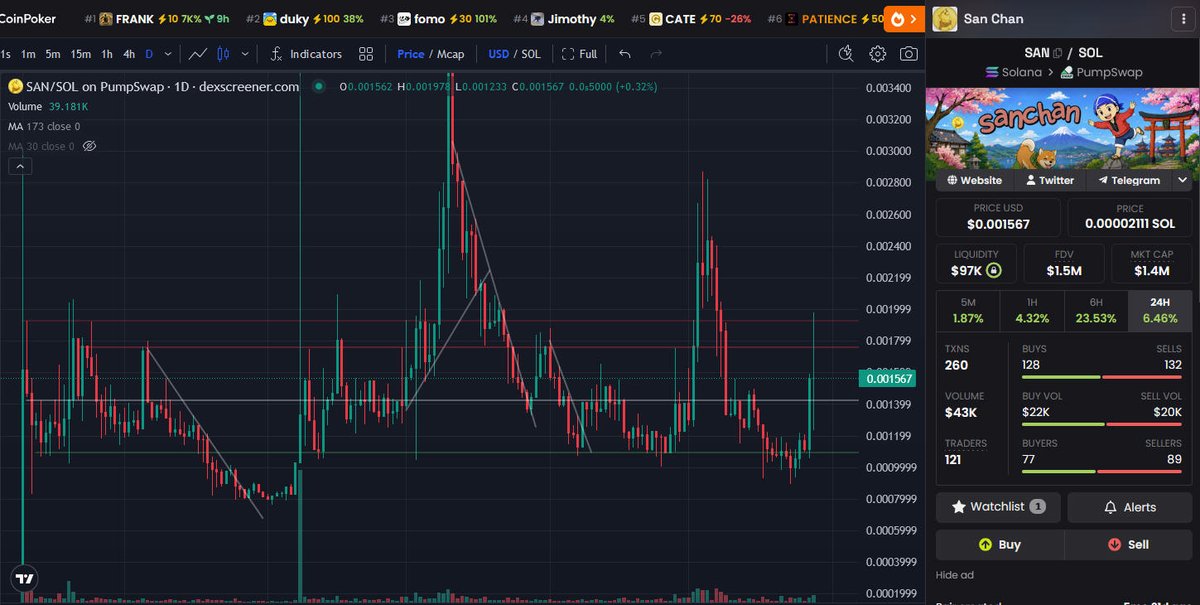
Task: Click the MKT CAP $1.4M box
Action: (x=1152, y=264)
